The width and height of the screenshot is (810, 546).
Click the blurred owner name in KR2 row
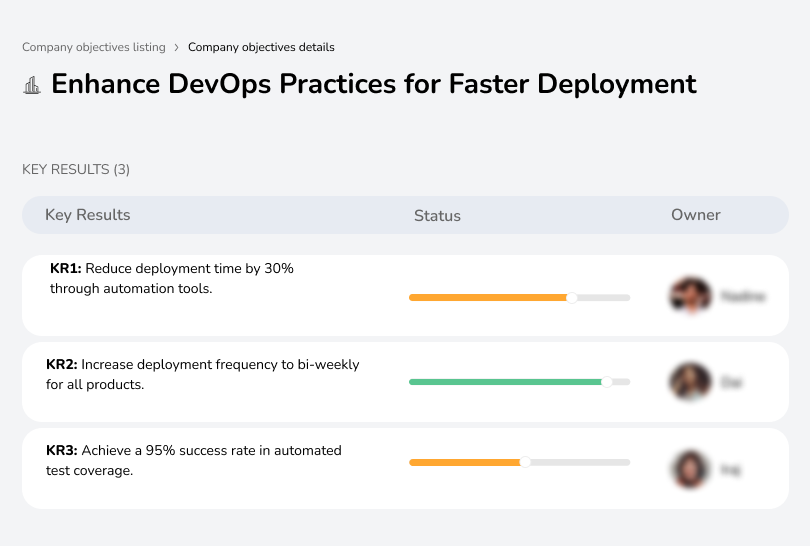(x=731, y=383)
